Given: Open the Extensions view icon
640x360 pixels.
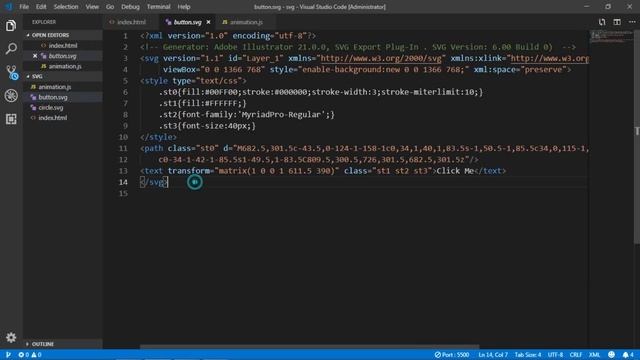Looking at the screenshot, I should (x=11, y=119).
